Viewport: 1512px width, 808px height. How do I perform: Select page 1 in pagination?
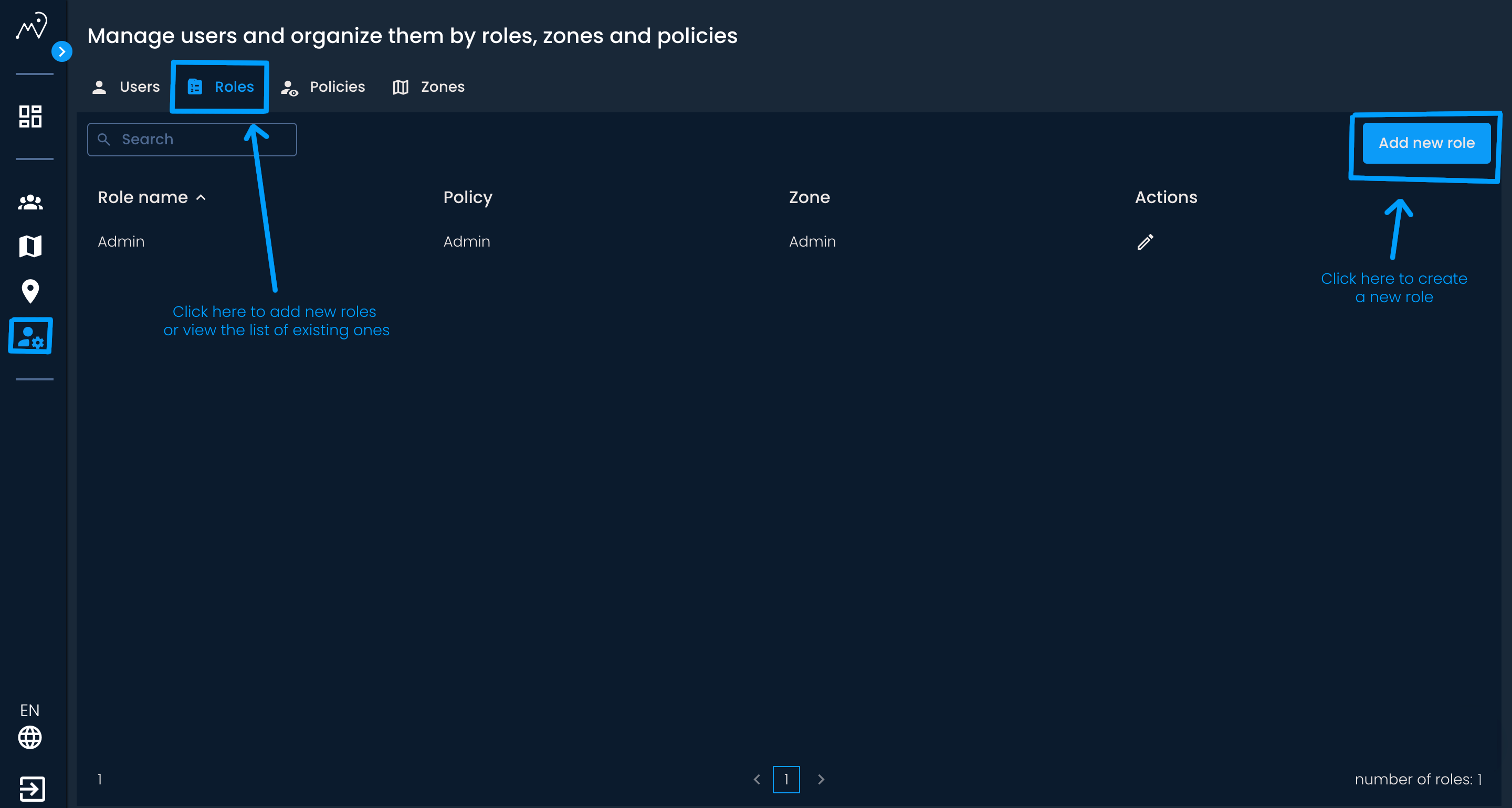pos(786,779)
